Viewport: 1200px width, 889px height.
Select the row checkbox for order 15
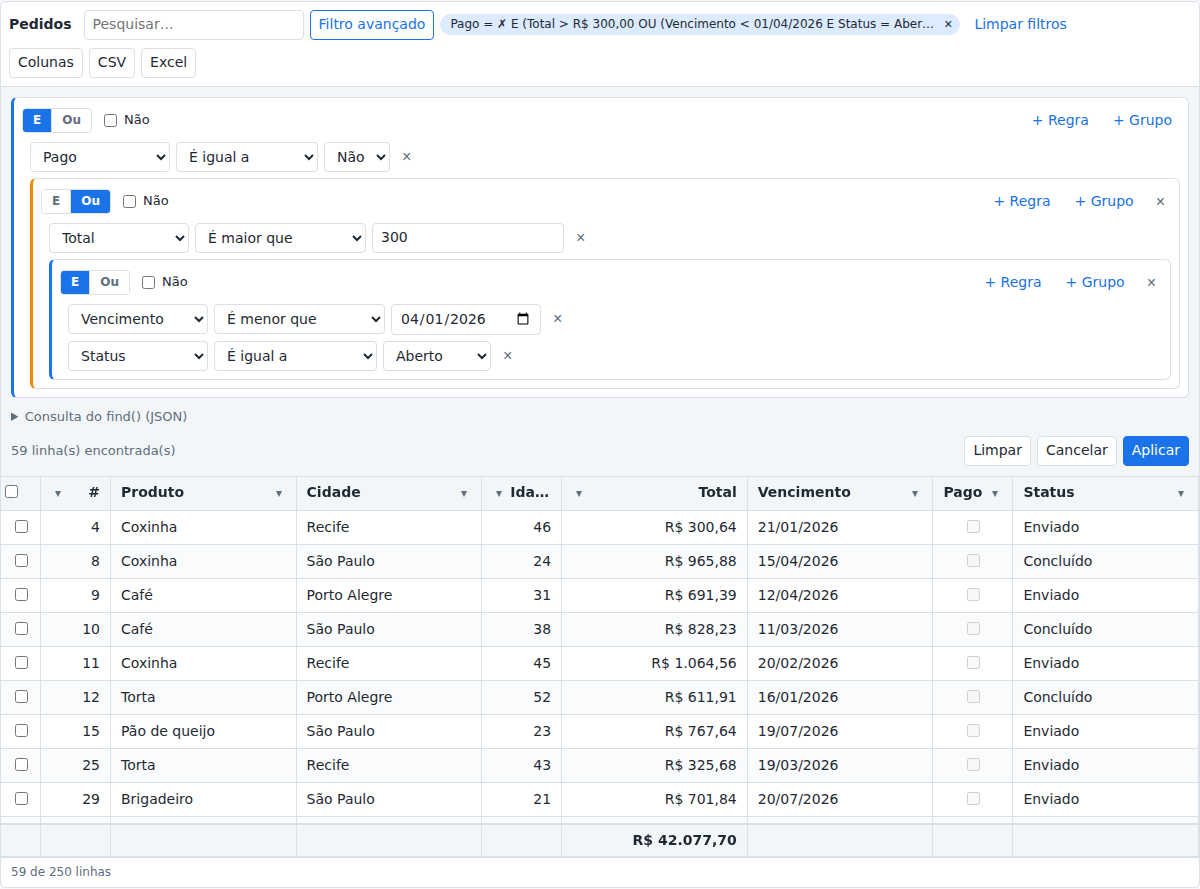(21, 731)
